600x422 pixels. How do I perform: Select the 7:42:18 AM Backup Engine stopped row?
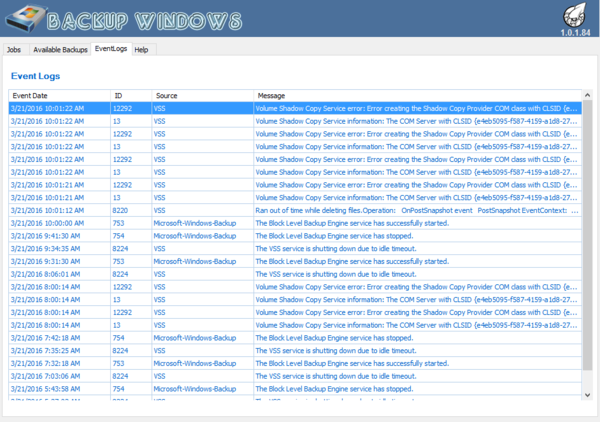(x=295, y=338)
